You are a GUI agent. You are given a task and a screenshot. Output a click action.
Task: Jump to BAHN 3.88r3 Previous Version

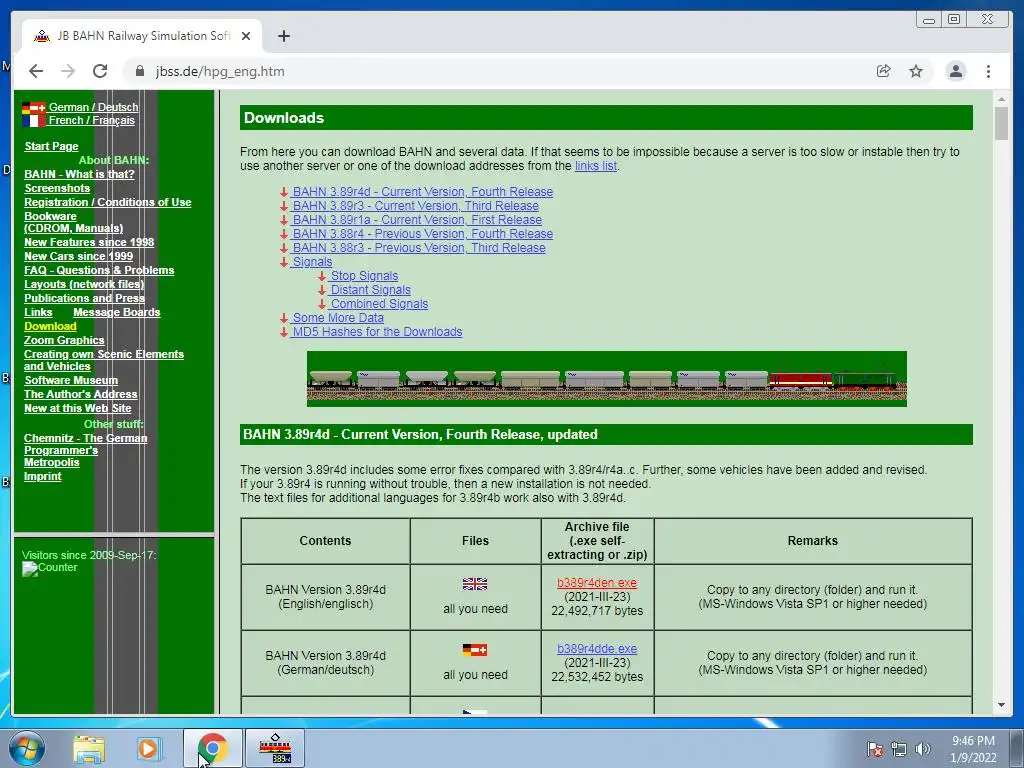coord(419,248)
